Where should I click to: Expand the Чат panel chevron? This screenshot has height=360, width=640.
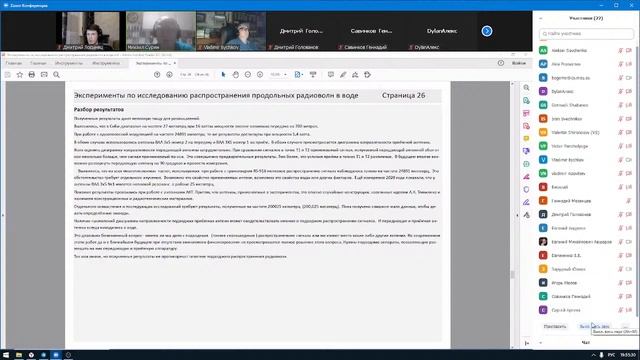[541, 343]
